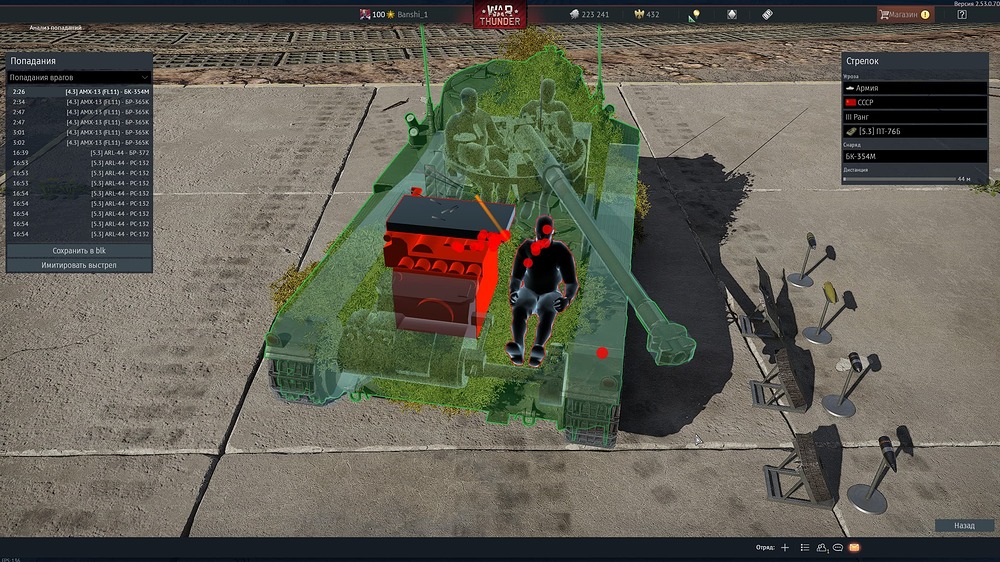Open the highlighted orange mail envelope

click(x=854, y=548)
